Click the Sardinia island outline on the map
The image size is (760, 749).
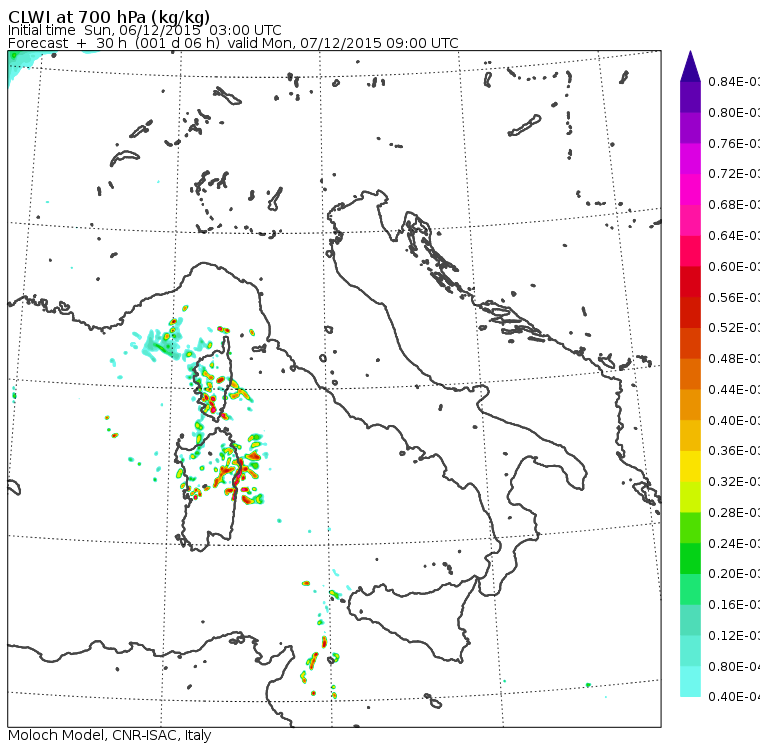pyautogui.click(x=208, y=490)
